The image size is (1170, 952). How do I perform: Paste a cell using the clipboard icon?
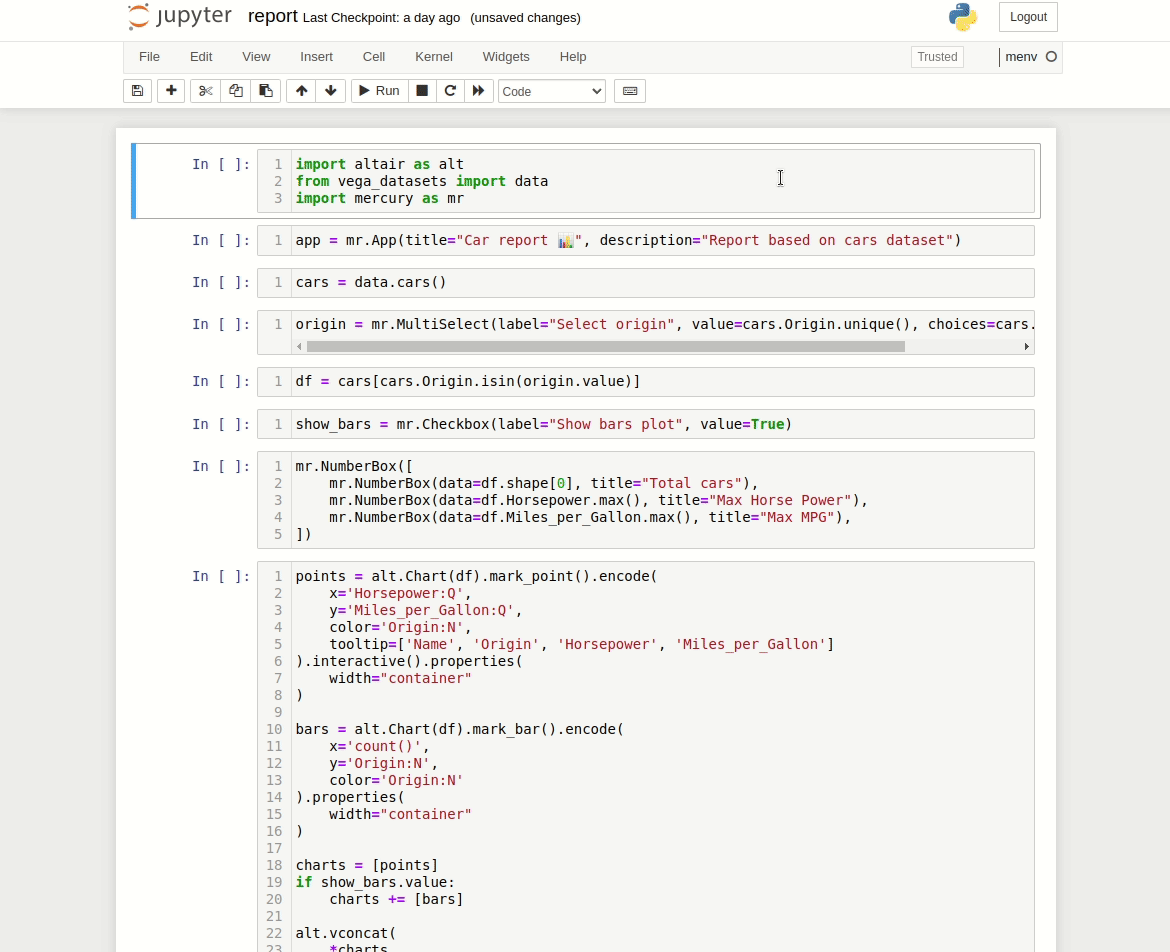[x=266, y=91]
